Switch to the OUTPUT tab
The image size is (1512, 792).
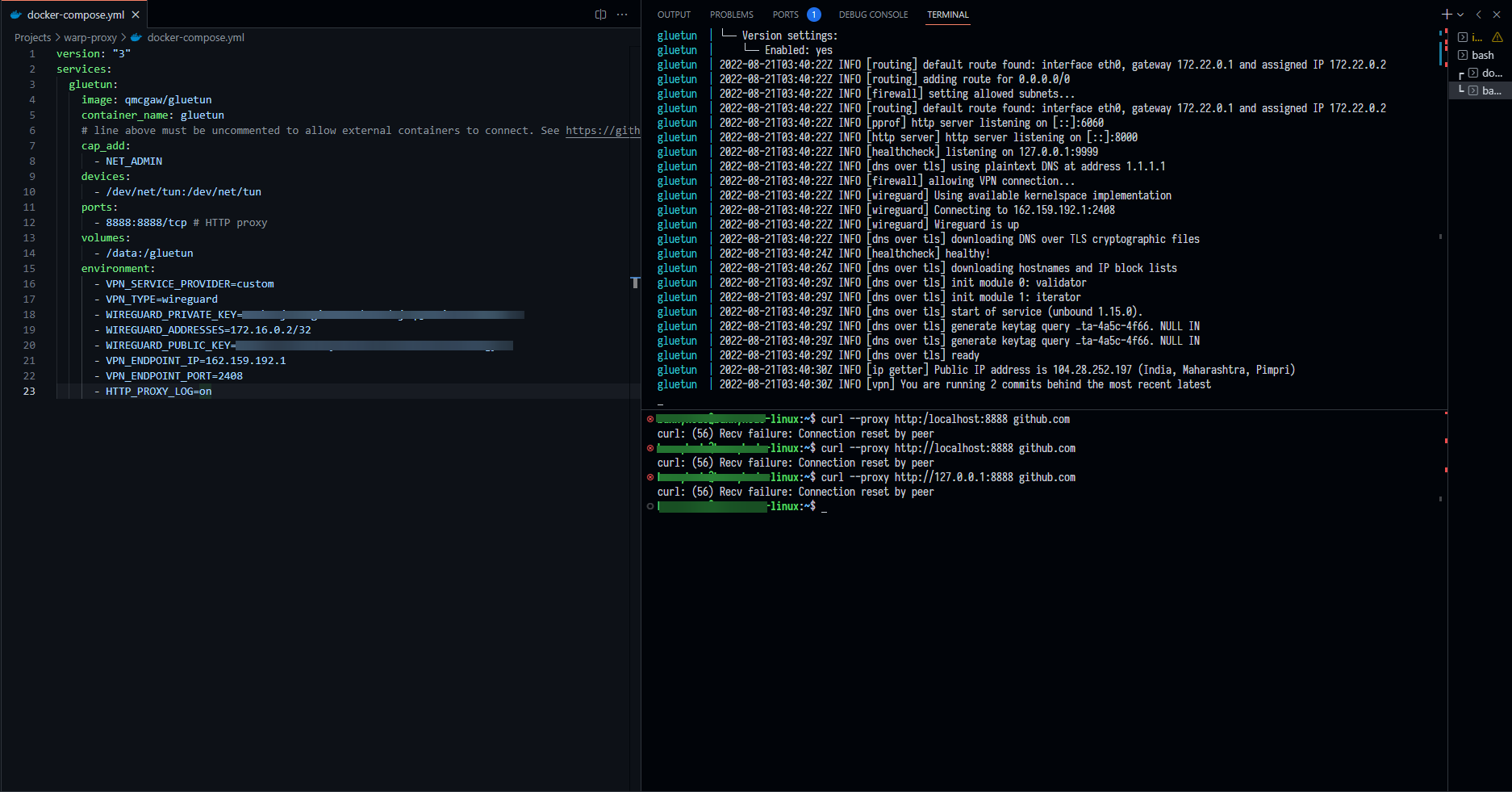(674, 14)
